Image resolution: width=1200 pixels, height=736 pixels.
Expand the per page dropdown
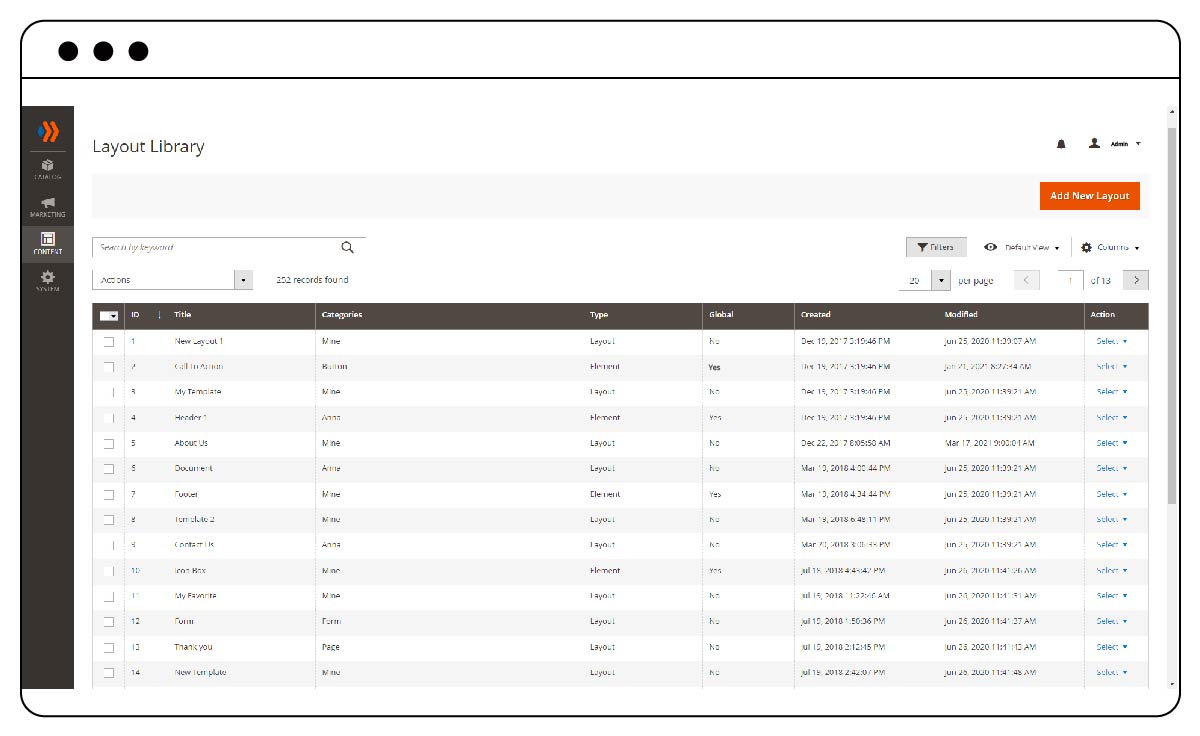point(939,280)
